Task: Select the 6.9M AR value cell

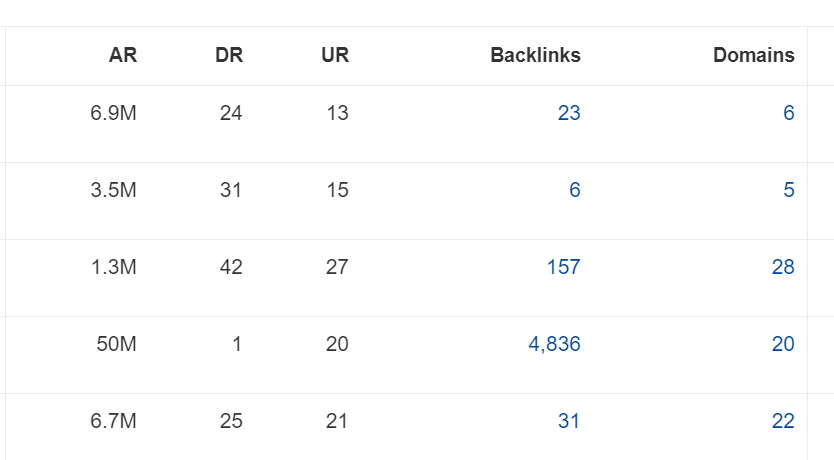Action: [x=113, y=113]
